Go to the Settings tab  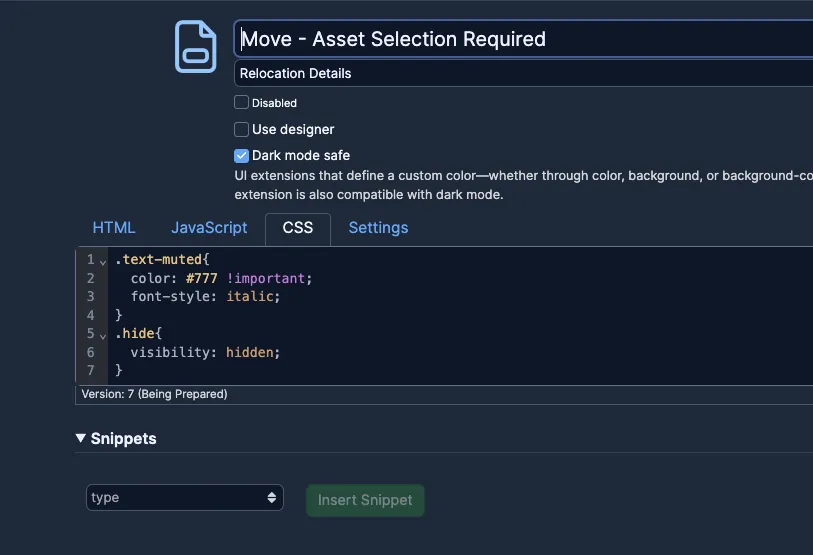[x=378, y=228]
